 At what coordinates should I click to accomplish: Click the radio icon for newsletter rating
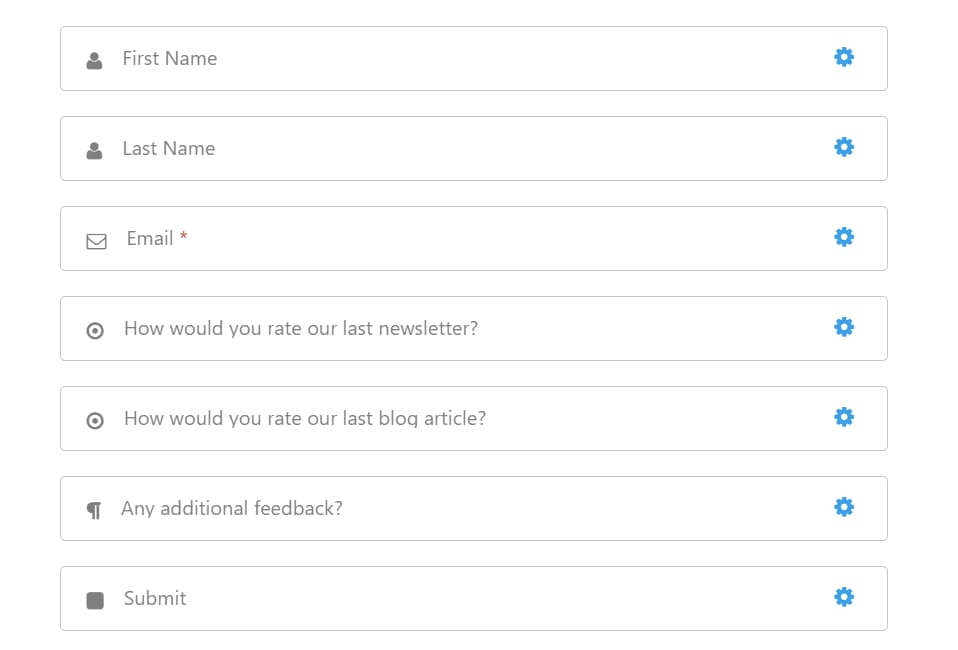95,330
